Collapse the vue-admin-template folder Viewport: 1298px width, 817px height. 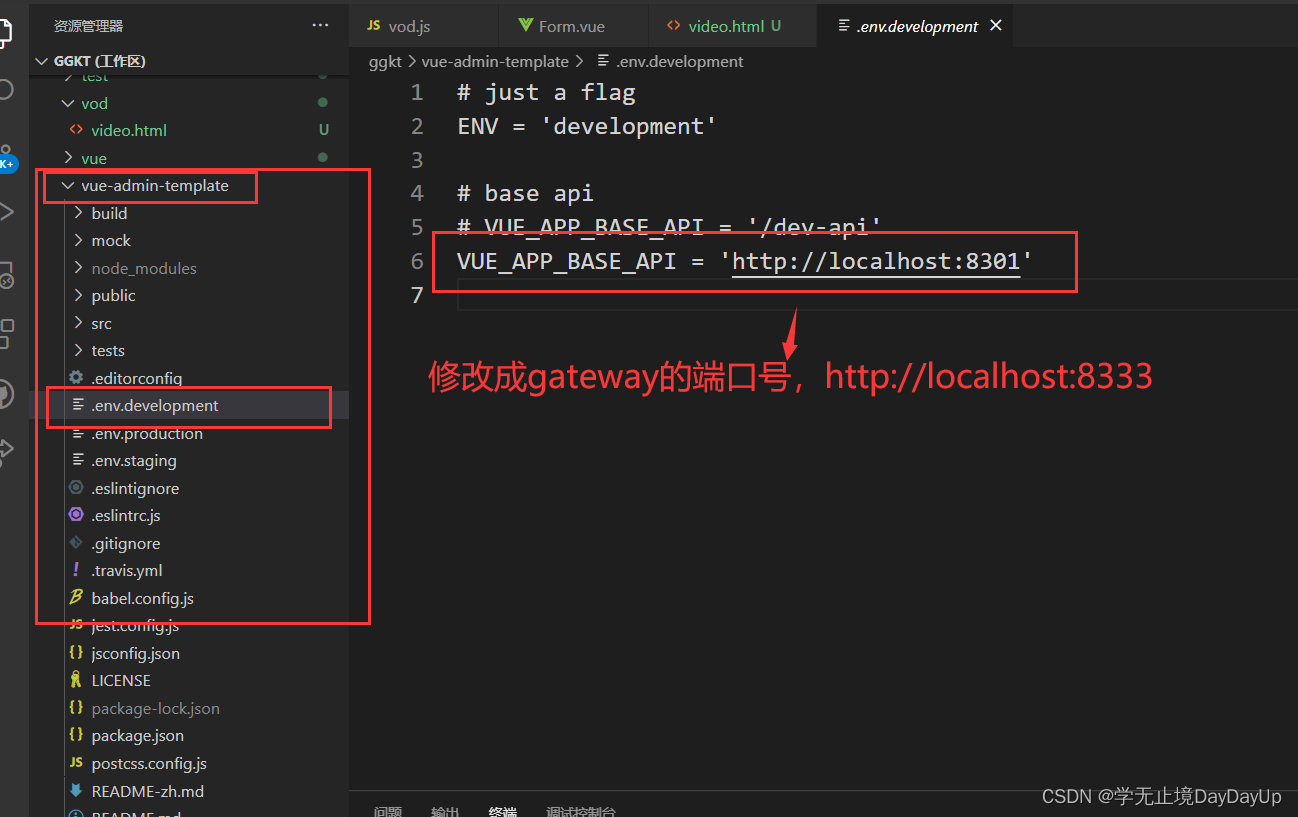(x=68, y=185)
